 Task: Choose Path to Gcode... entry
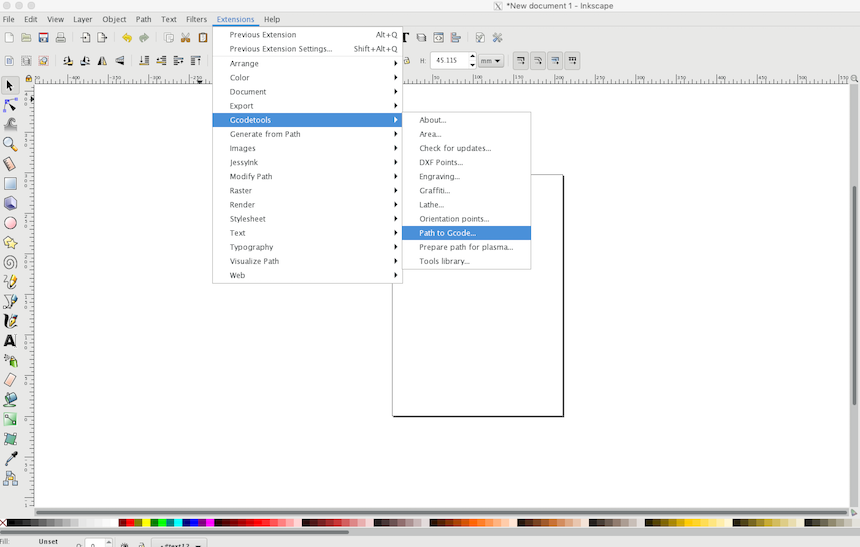click(x=466, y=233)
